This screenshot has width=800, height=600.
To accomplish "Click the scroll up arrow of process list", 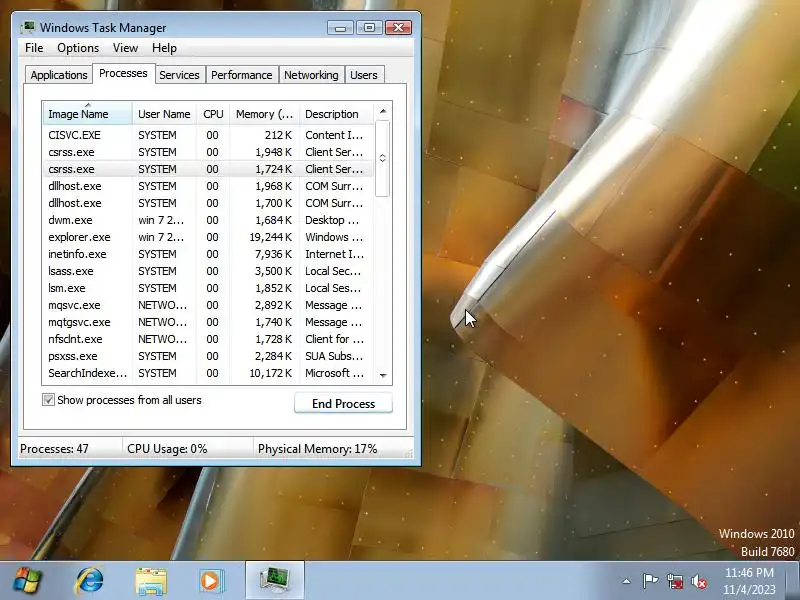I will (x=383, y=111).
